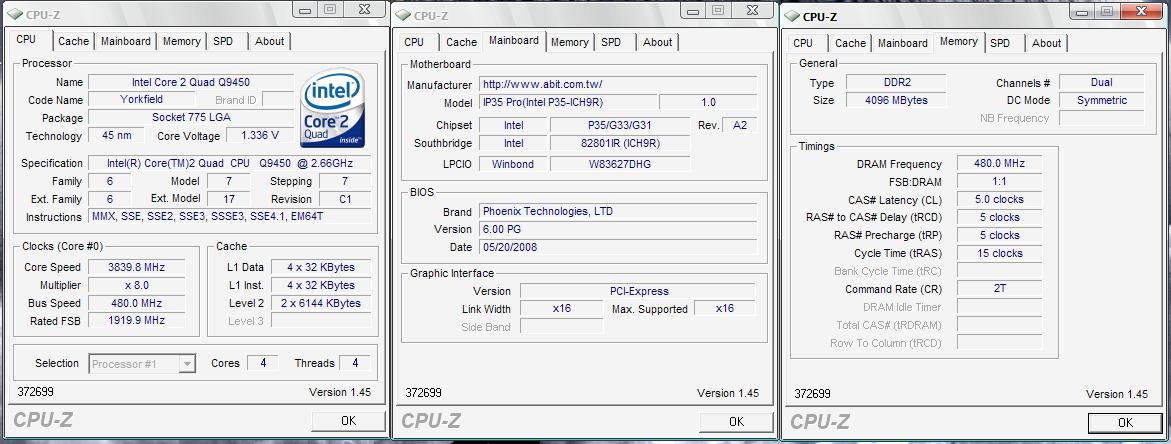Click the Instructions field listing MMX, SSE
Screen dimensions: 1171x444
[x=230, y=217]
